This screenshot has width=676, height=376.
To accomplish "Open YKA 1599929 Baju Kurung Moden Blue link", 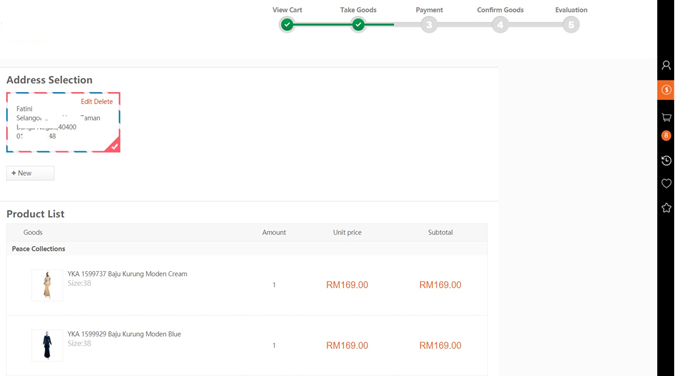I will (x=124, y=334).
